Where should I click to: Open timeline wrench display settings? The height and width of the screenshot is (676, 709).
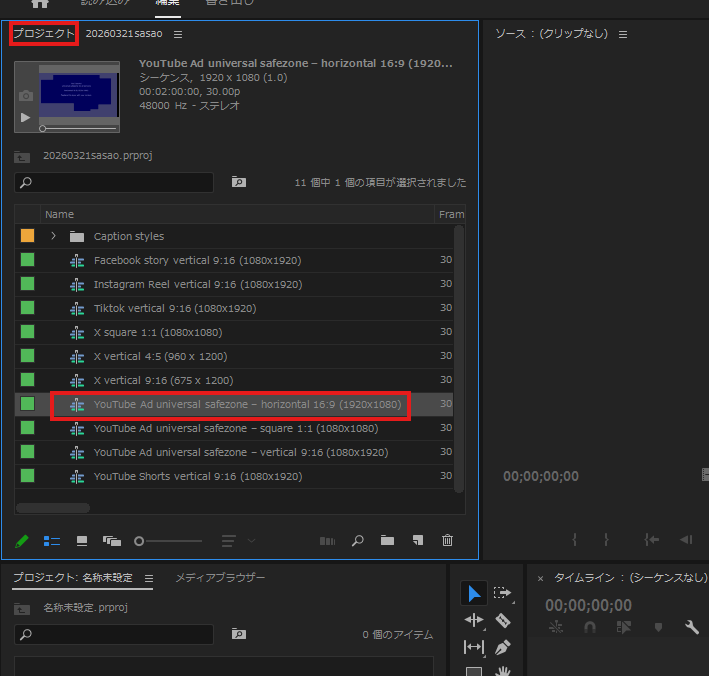[691, 627]
